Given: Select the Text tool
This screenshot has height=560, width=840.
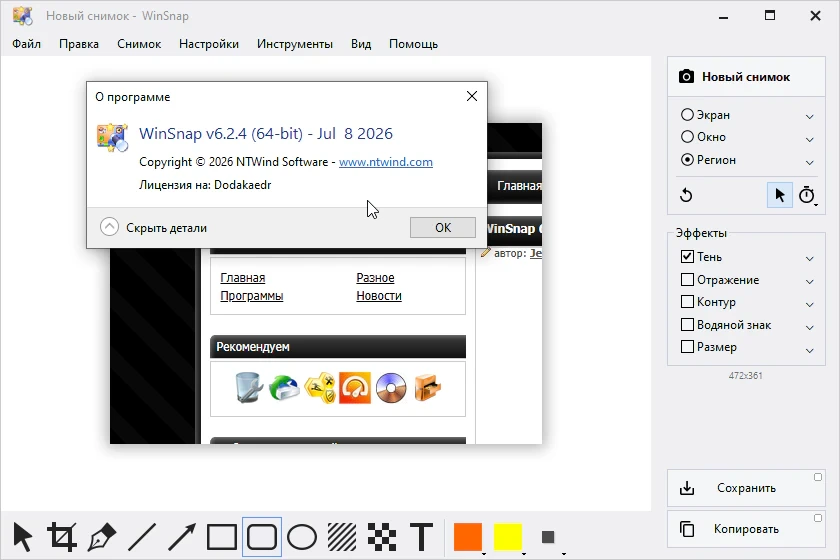Looking at the screenshot, I should coord(422,537).
